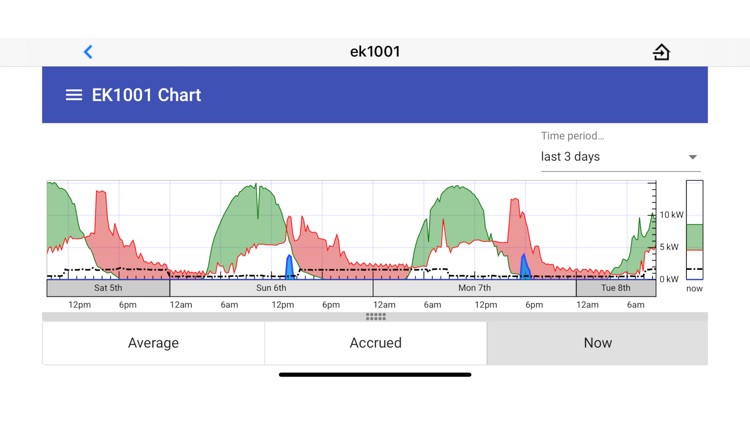Open the Time period dropdown
The width and height of the screenshot is (750, 422).
(x=620, y=157)
